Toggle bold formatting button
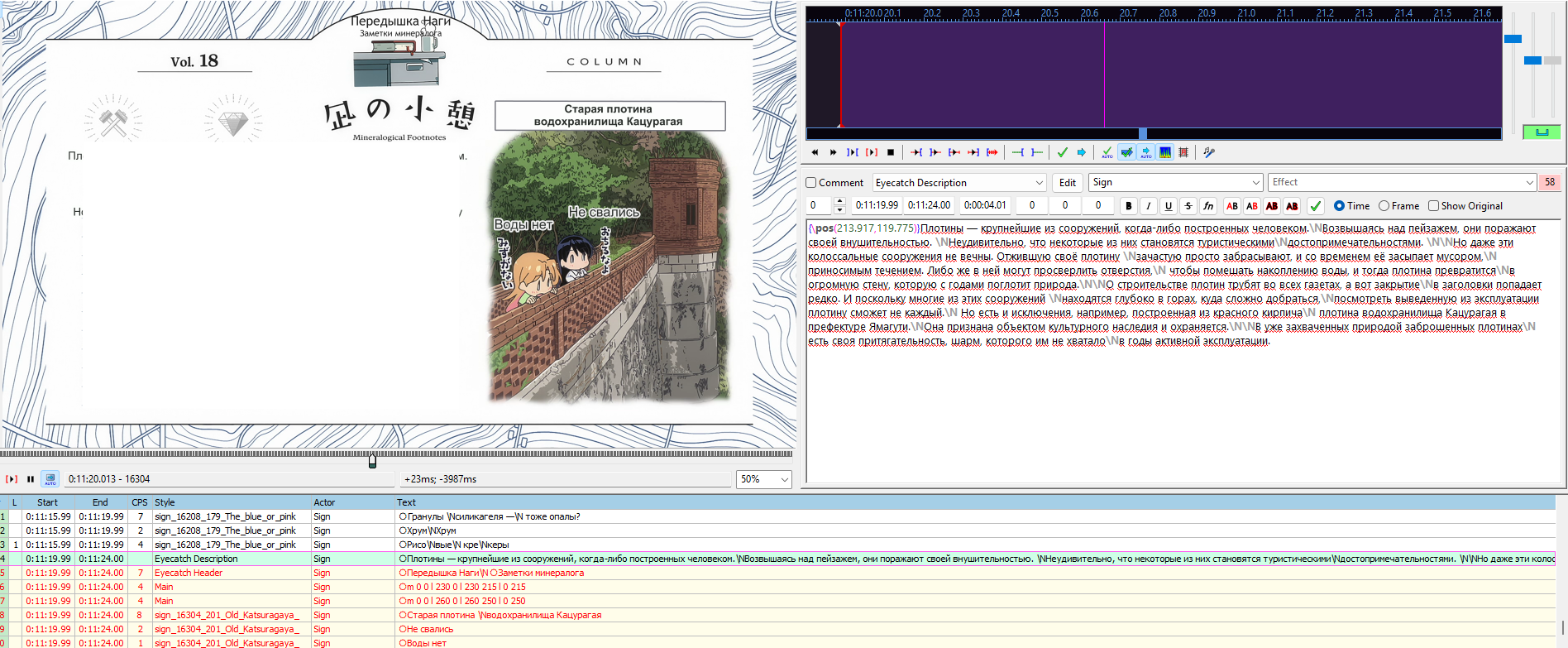Image resolution: width=1568 pixels, height=648 pixels. (1129, 206)
